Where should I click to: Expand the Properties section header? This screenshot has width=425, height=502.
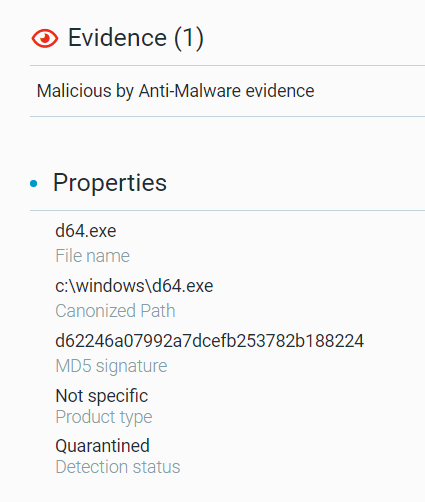click(227, 183)
